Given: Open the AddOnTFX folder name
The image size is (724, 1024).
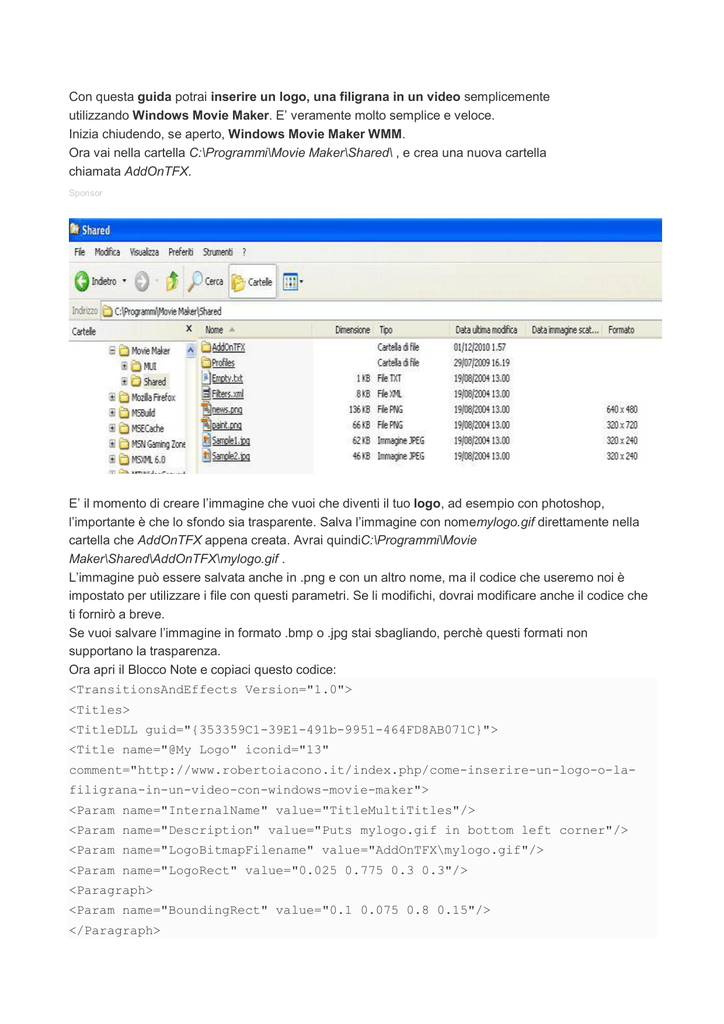Looking at the screenshot, I should [228, 347].
